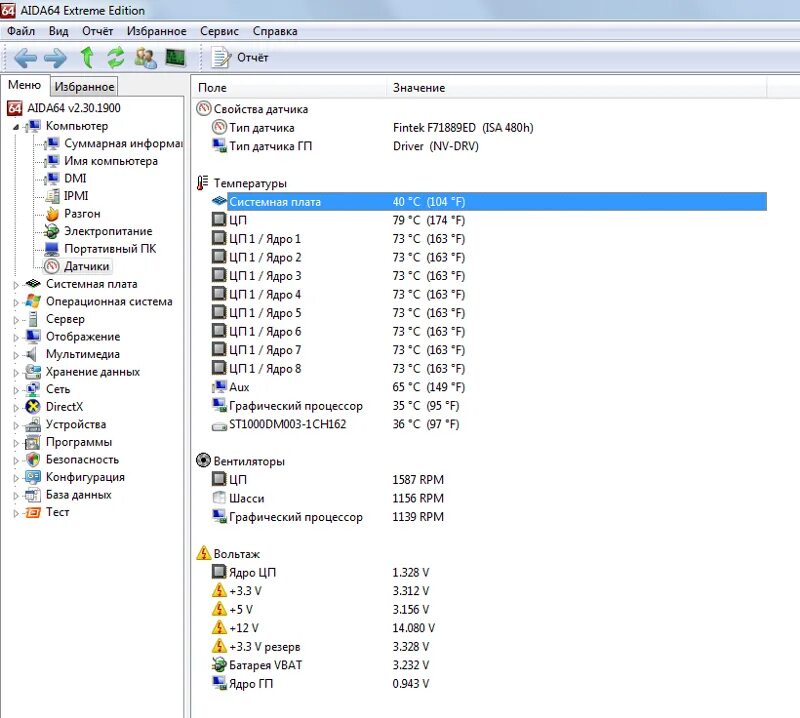The width and height of the screenshot is (800, 718).
Task: Expand the Сервер tree node
Action: pyautogui.click(x=16, y=320)
